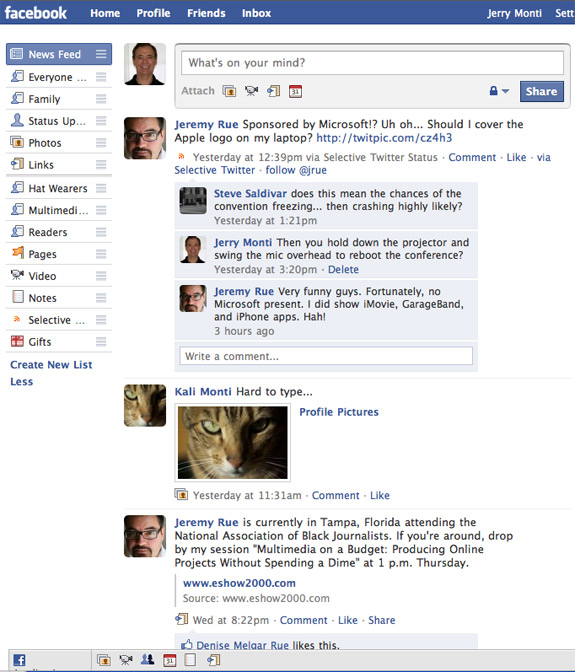Open the Inbox menu in the top bar
This screenshot has width=575, height=672.
(256, 13)
